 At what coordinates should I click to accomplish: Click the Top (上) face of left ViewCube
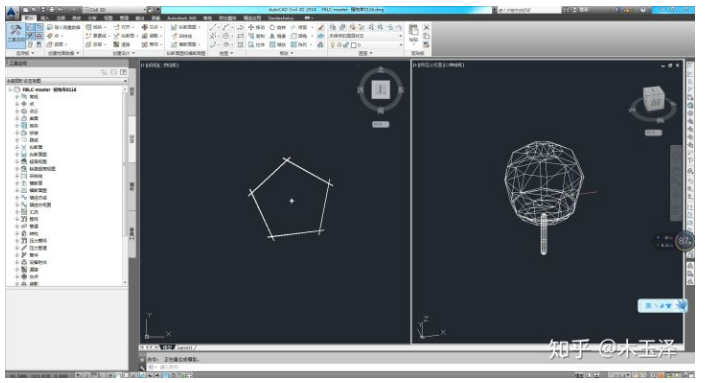(381, 89)
